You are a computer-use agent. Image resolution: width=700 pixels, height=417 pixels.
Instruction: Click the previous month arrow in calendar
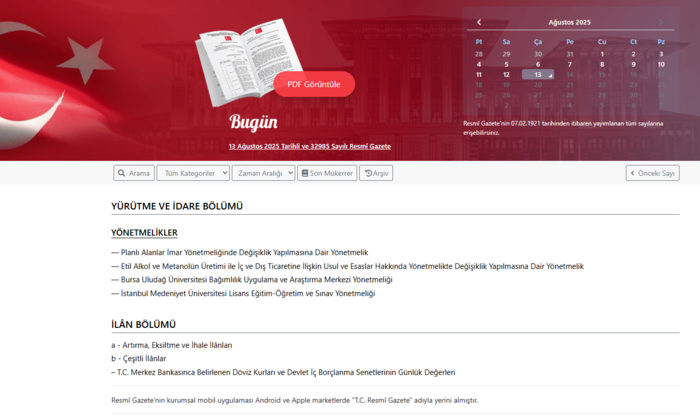[x=479, y=22]
